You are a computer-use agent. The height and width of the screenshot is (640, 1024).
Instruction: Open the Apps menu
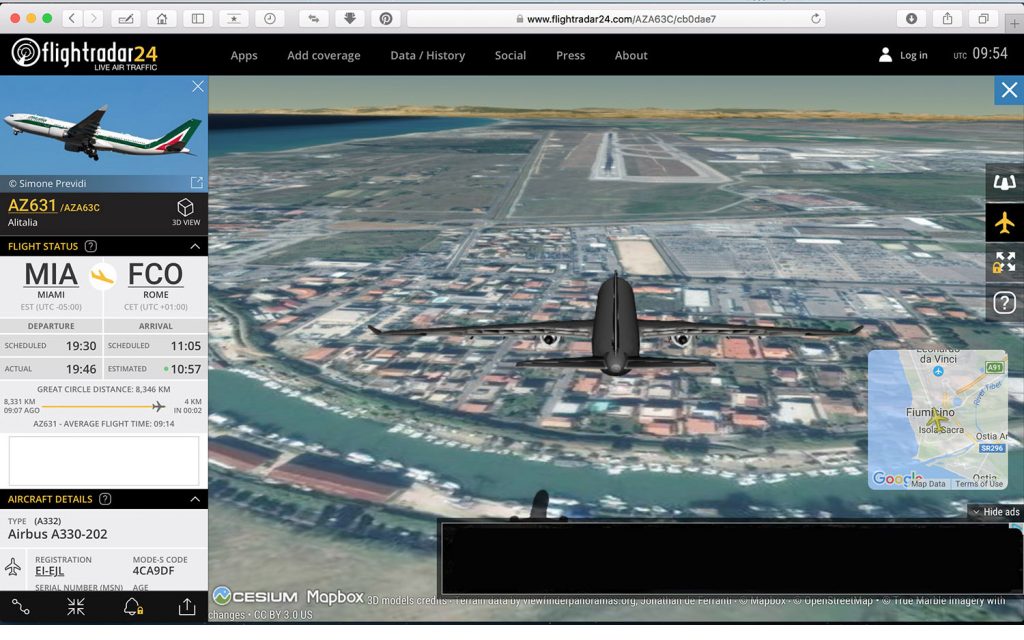(x=244, y=56)
